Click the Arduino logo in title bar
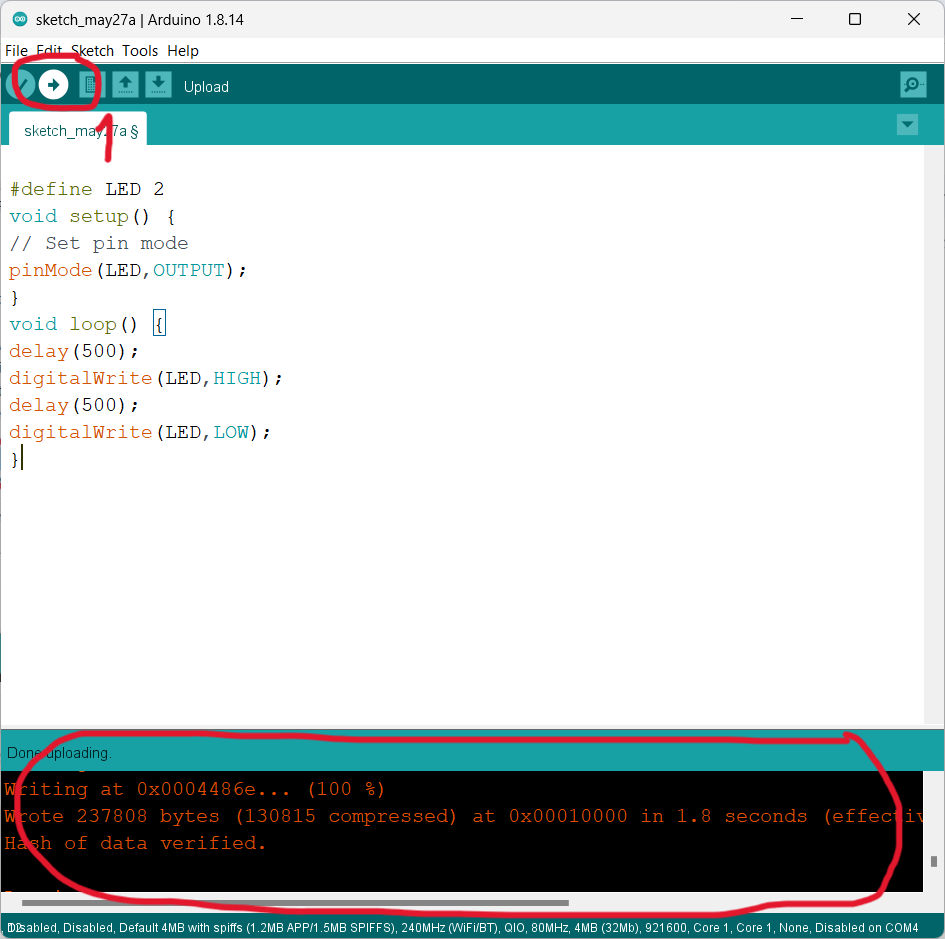Viewport: 945px width, 939px height. click(x=20, y=19)
